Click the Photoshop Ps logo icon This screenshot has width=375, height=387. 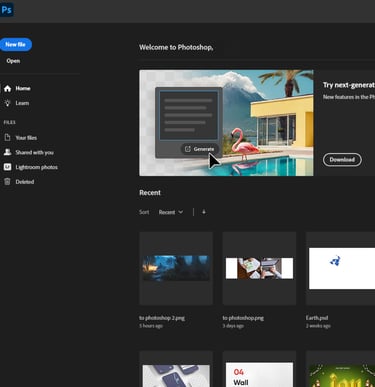(7, 10)
